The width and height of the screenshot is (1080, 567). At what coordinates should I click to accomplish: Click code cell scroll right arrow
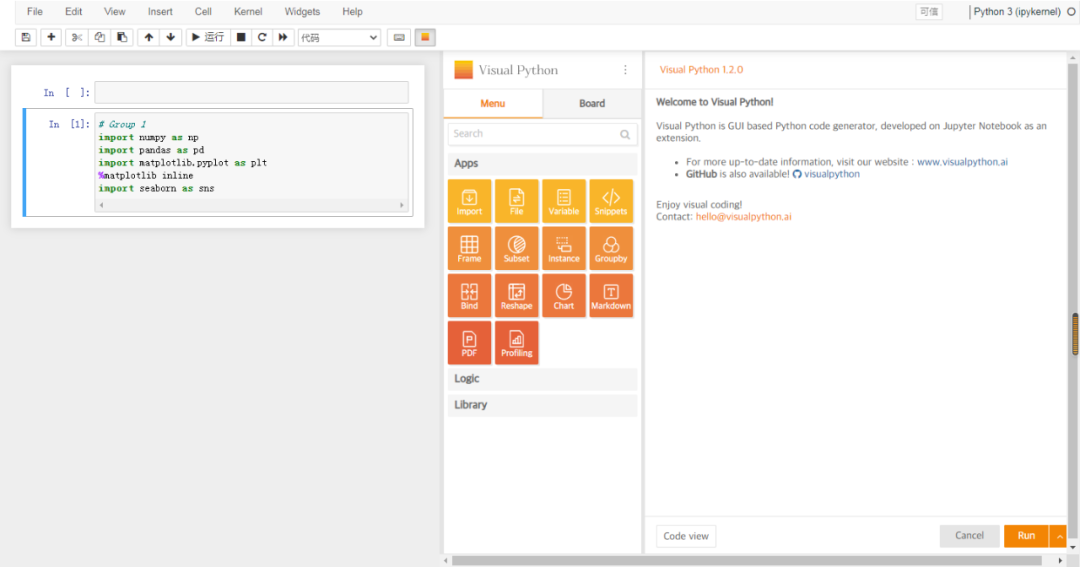(x=402, y=205)
